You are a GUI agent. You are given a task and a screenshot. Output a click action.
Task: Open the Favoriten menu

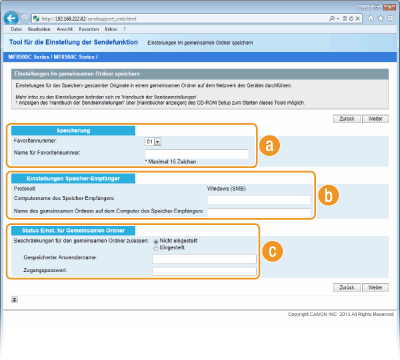tap(89, 29)
